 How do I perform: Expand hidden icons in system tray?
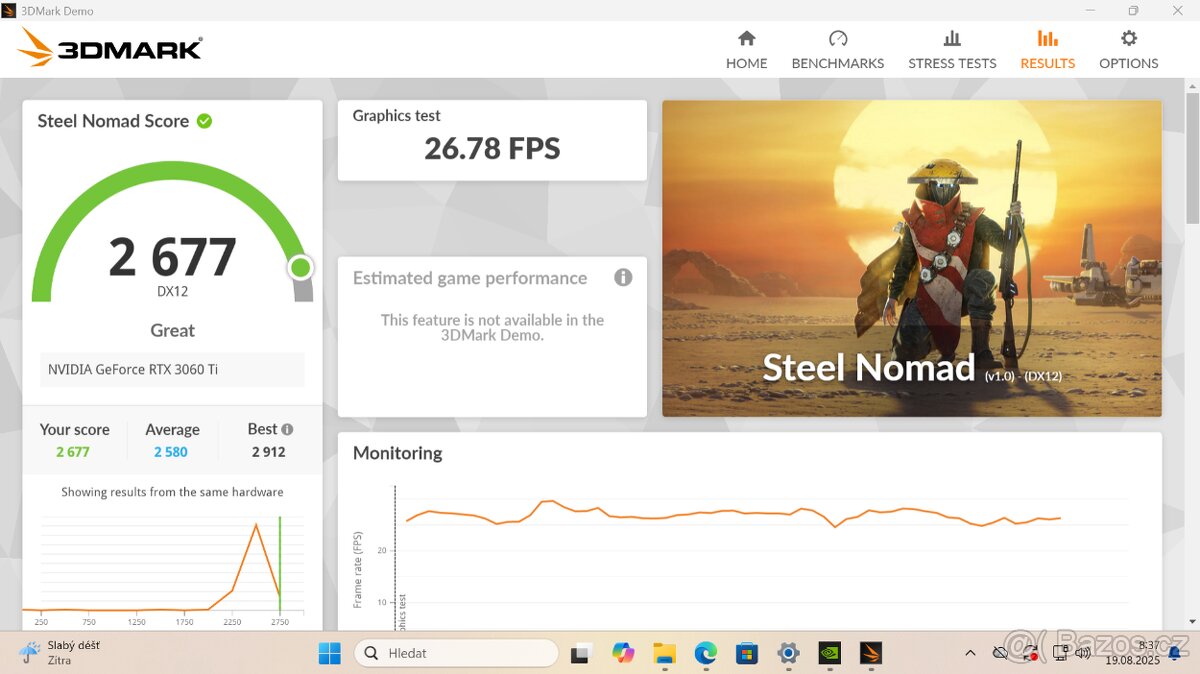click(x=970, y=653)
